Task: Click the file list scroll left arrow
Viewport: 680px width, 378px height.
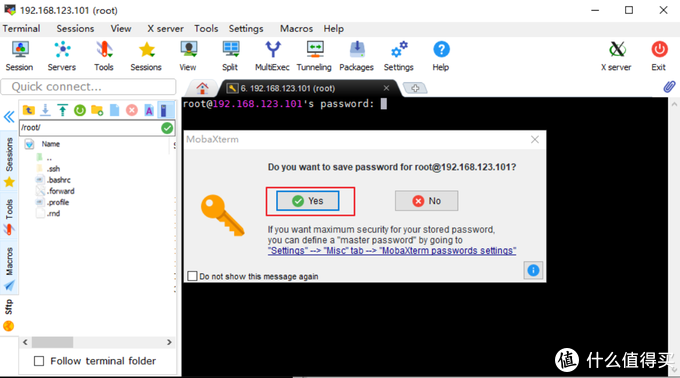Action: pos(25,342)
